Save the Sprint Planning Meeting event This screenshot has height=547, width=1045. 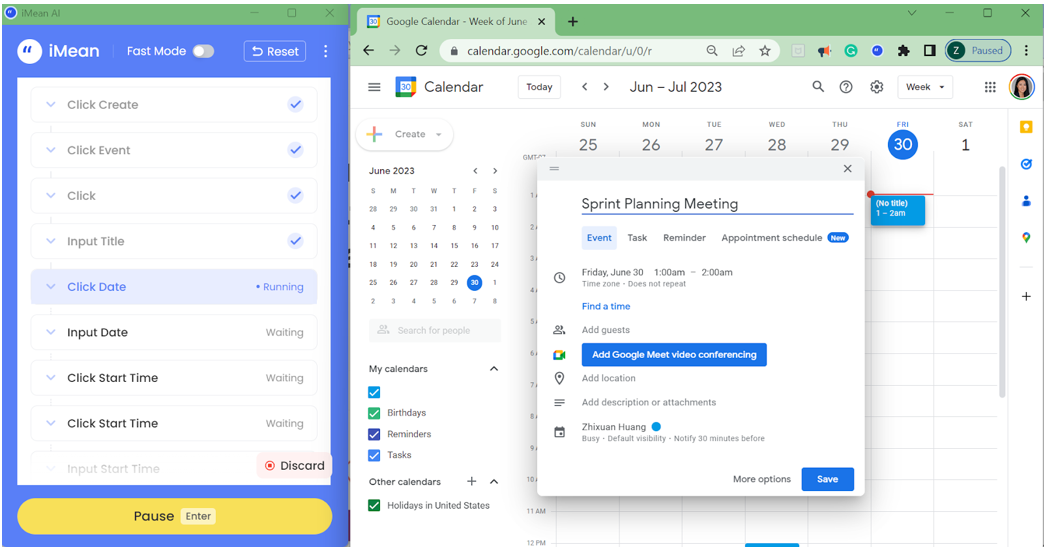(x=827, y=479)
